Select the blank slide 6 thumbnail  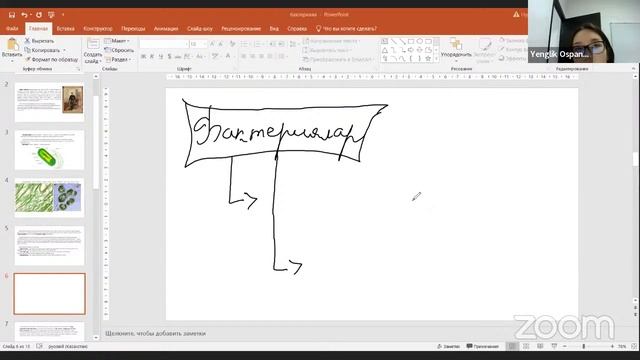49,294
